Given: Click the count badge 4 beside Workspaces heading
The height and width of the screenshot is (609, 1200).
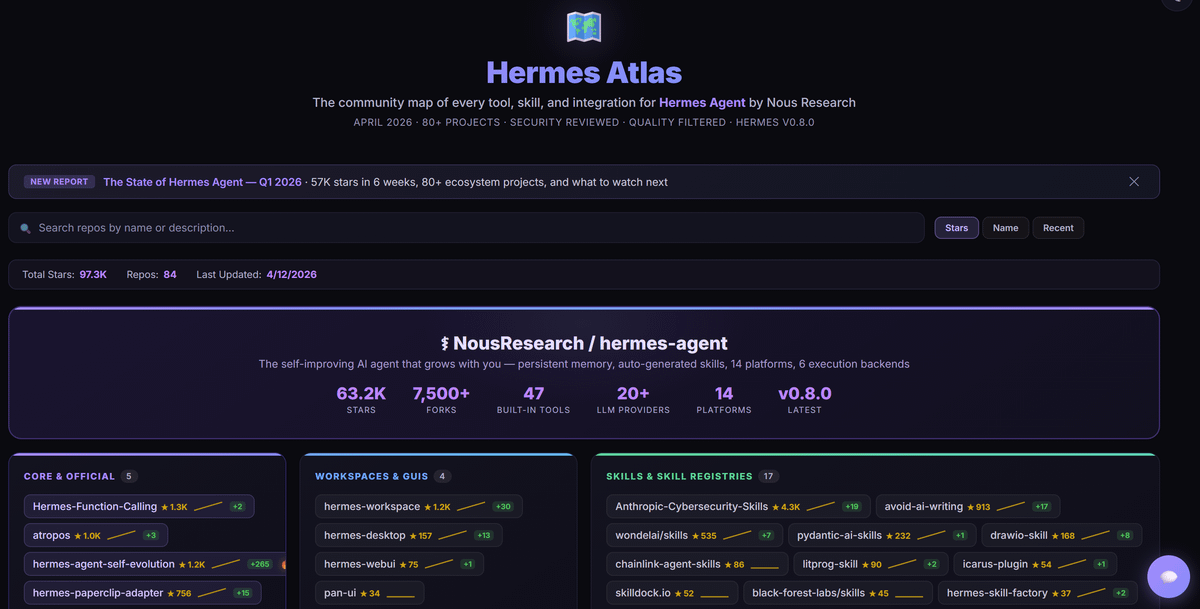Looking at the screenshot, I should pos(443,477).
